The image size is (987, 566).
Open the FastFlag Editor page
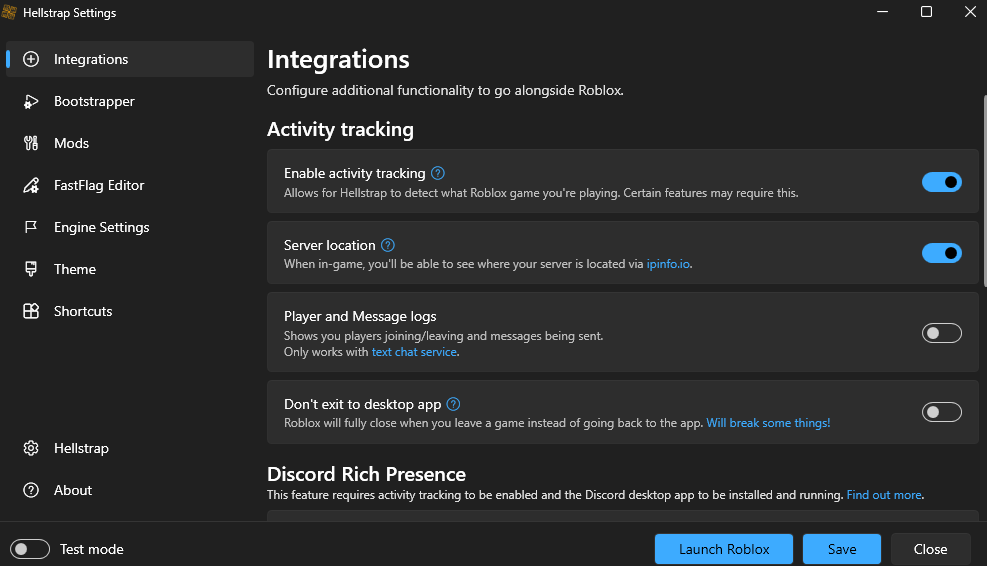[130, 185]
